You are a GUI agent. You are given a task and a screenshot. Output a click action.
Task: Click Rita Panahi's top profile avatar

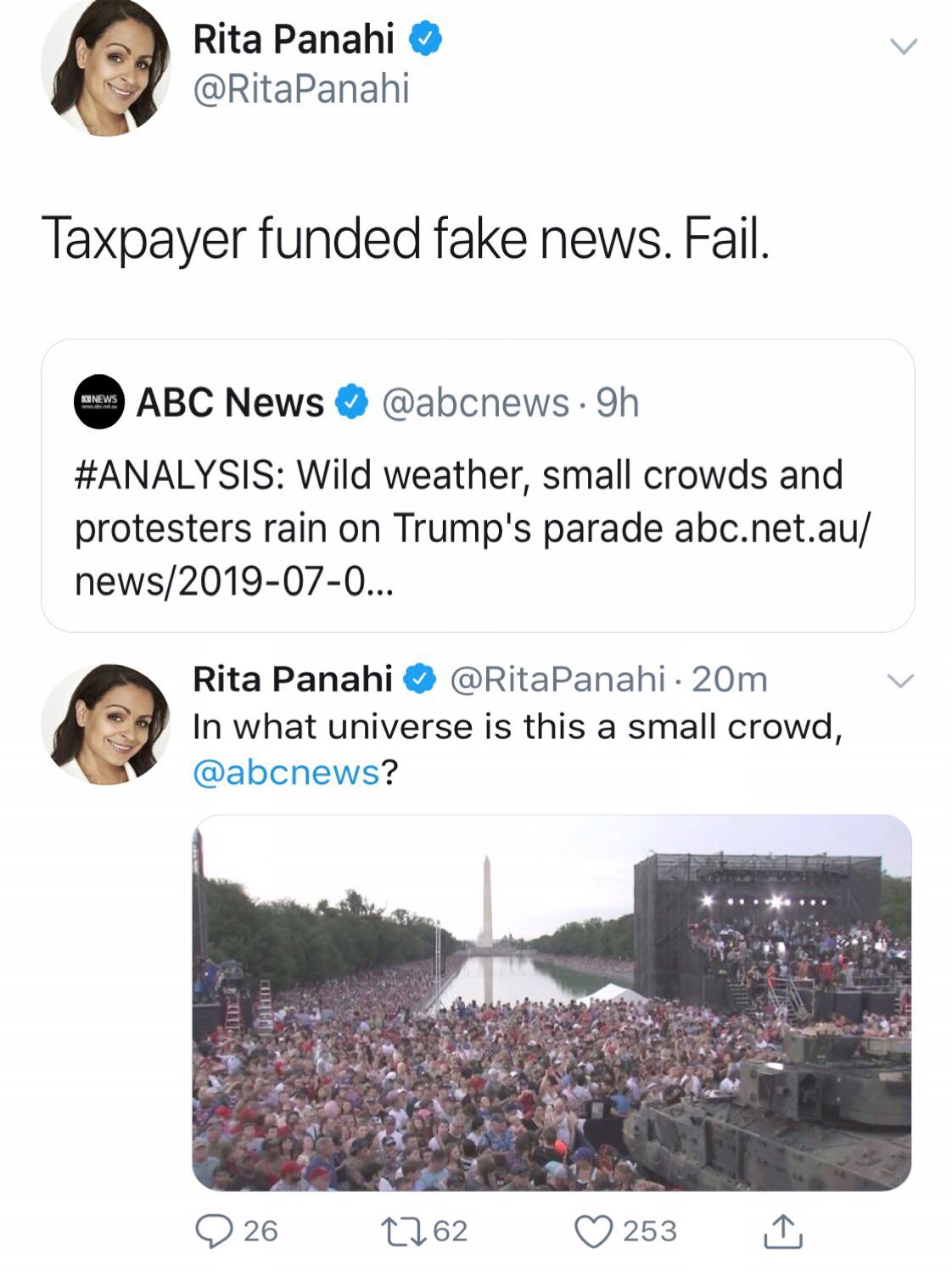(x=106, y=67)
